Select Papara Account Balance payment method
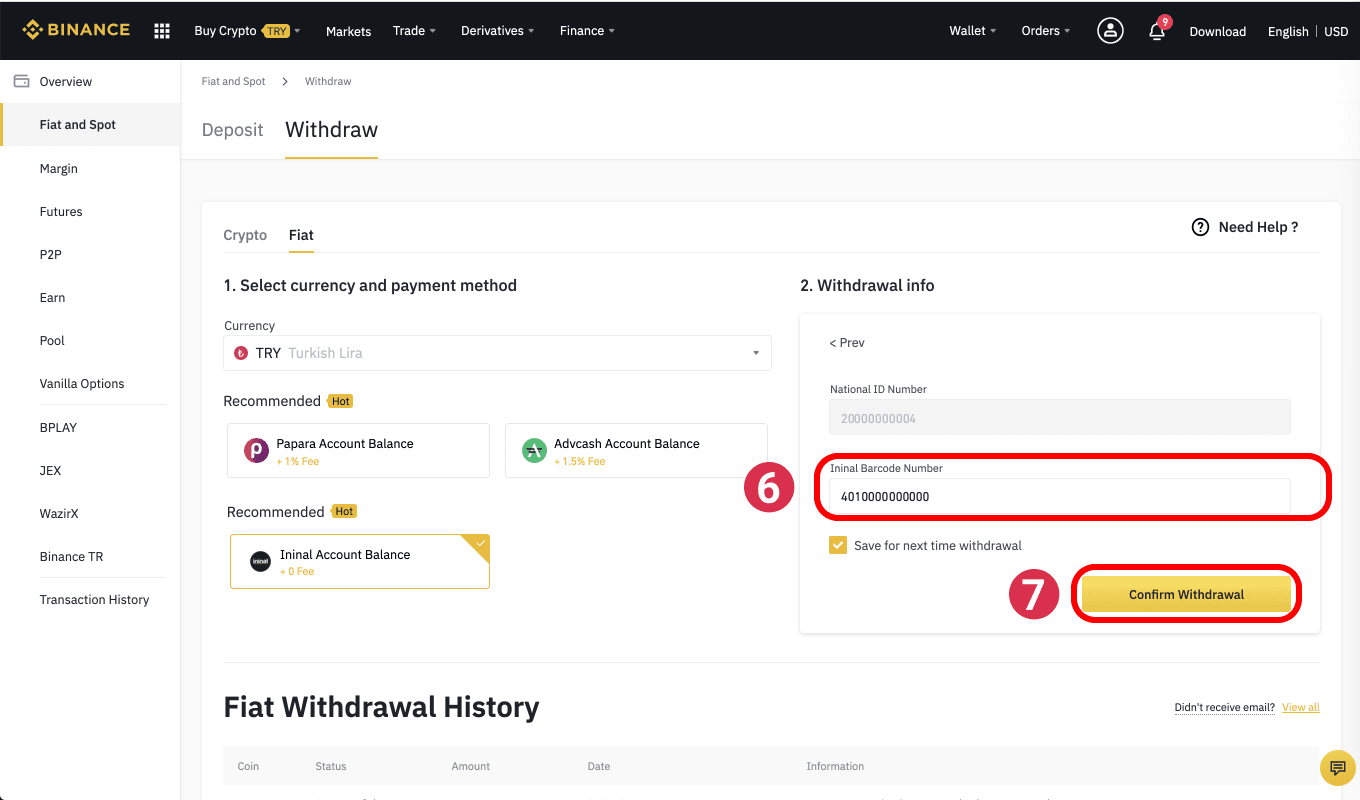This screenshot has height=800, width=1360. coord(358,451)
